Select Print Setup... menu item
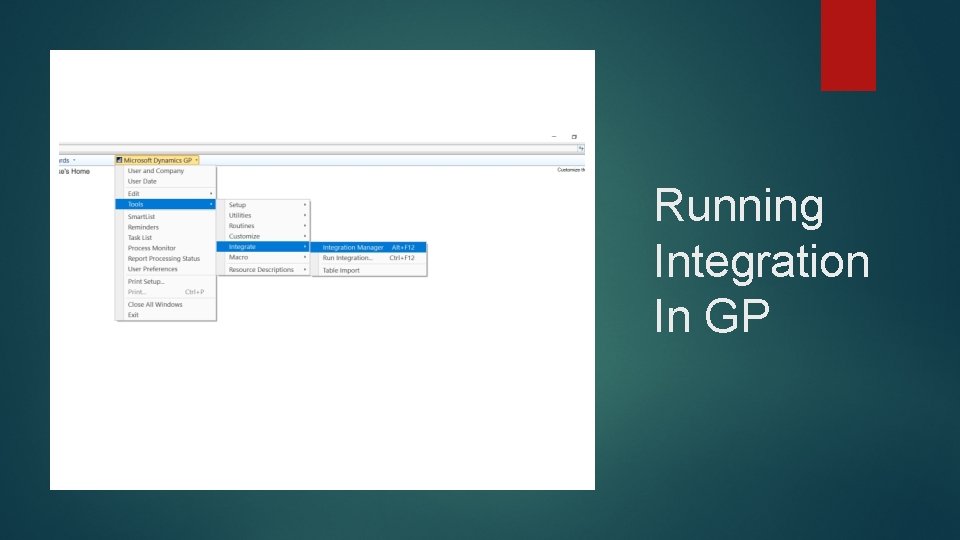This screenshot has height=540, width=960. pos(166,282)
